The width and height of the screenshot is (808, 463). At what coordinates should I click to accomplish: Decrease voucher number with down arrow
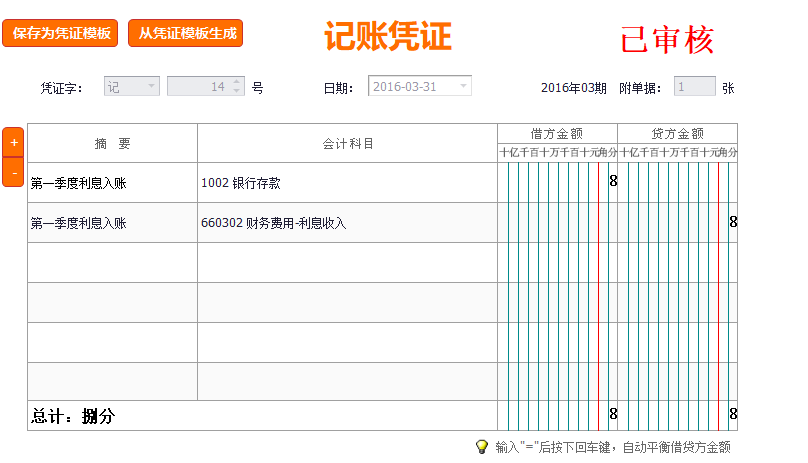tap(236, 91)
